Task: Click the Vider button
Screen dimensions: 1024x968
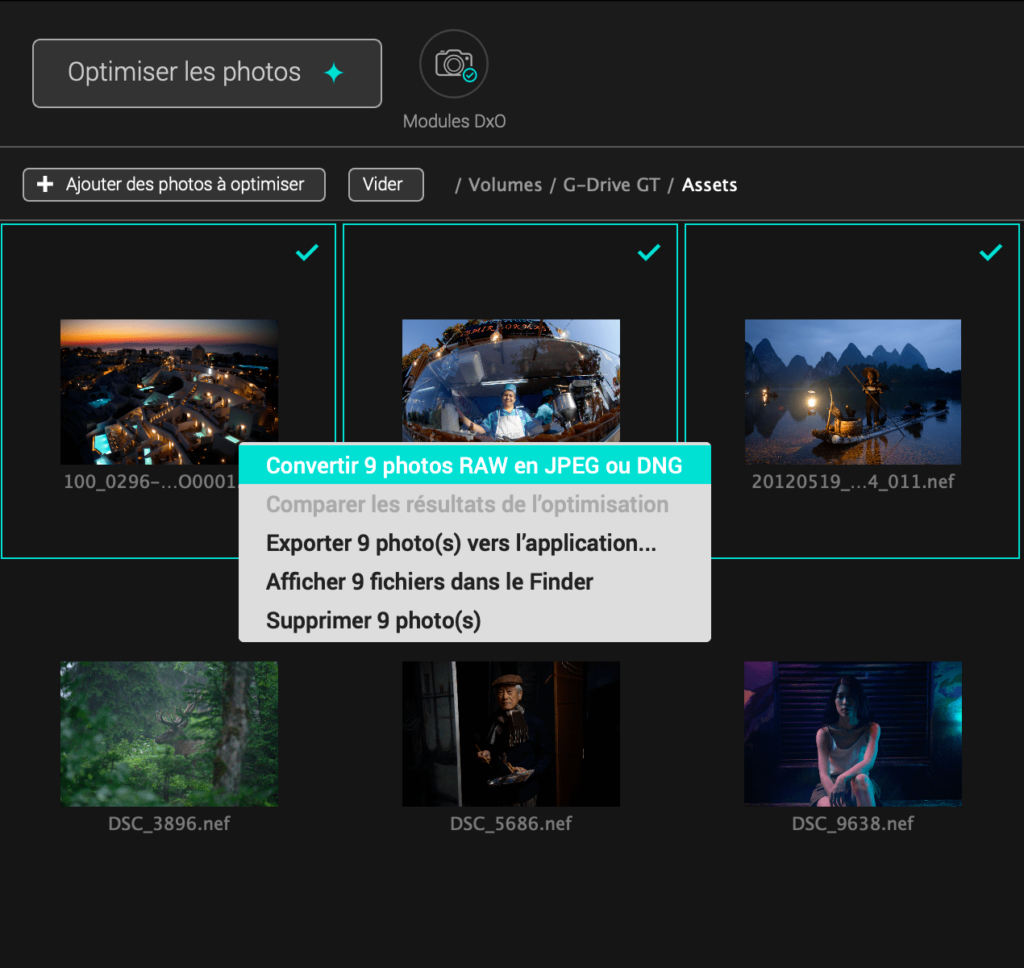Action: [x=386, y=185]
